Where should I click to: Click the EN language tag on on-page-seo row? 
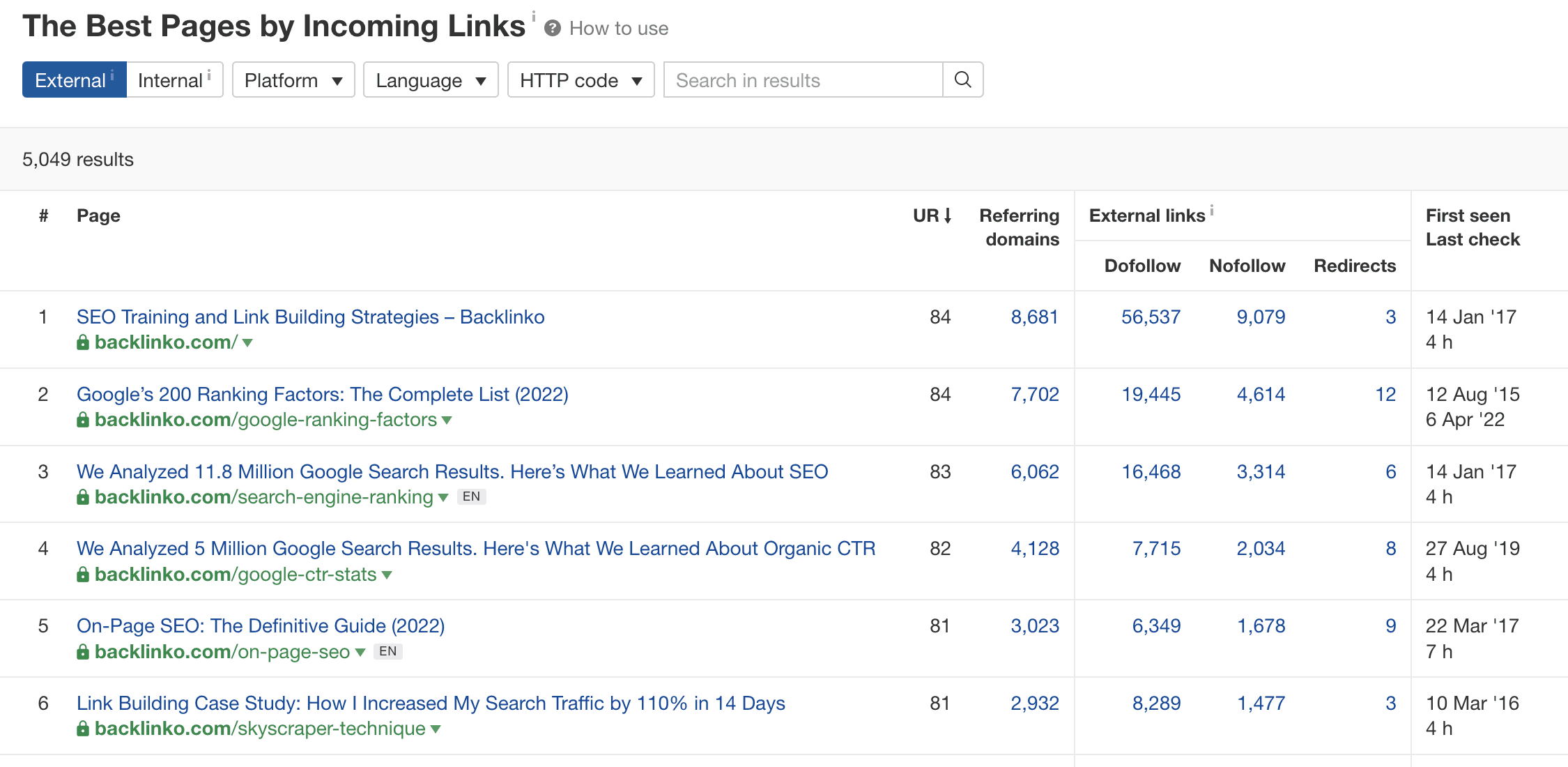click(x=387, y=651)
